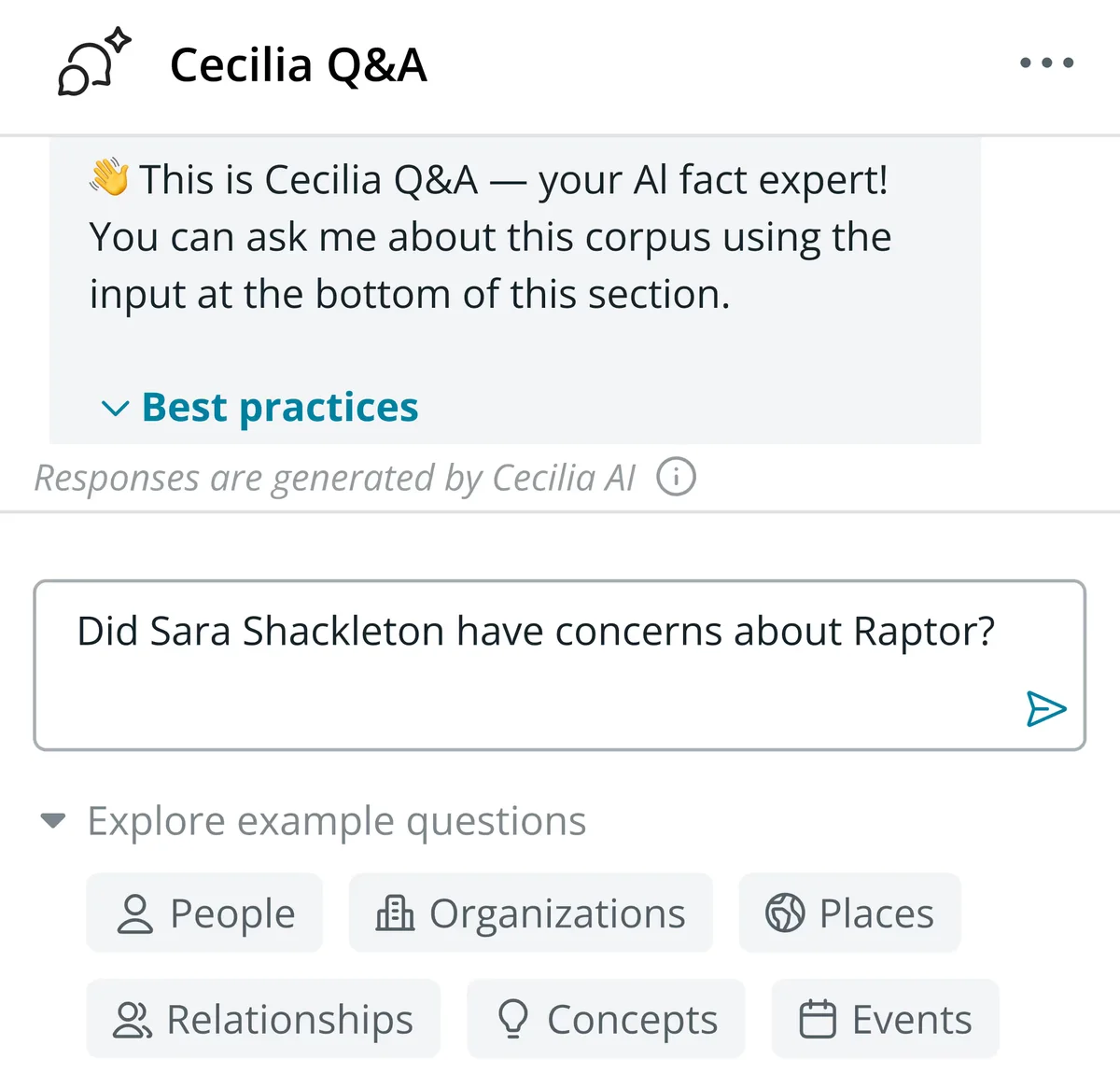Select the Organizations example question chip
Viewport: 1120px width, 1087px height.
point(530,913)
